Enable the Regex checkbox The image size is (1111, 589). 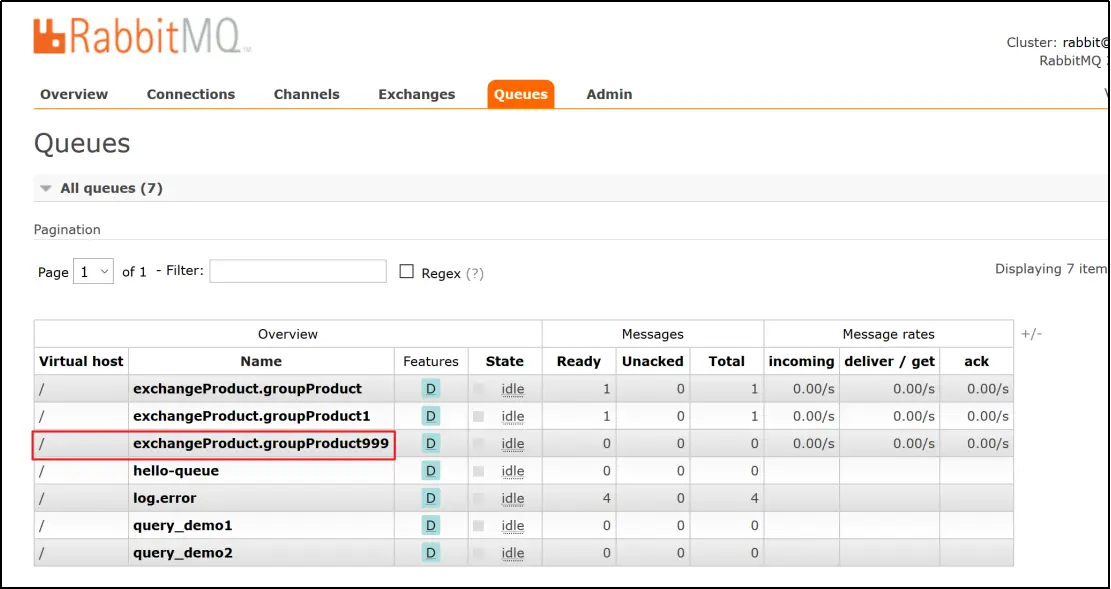point(407,271)
